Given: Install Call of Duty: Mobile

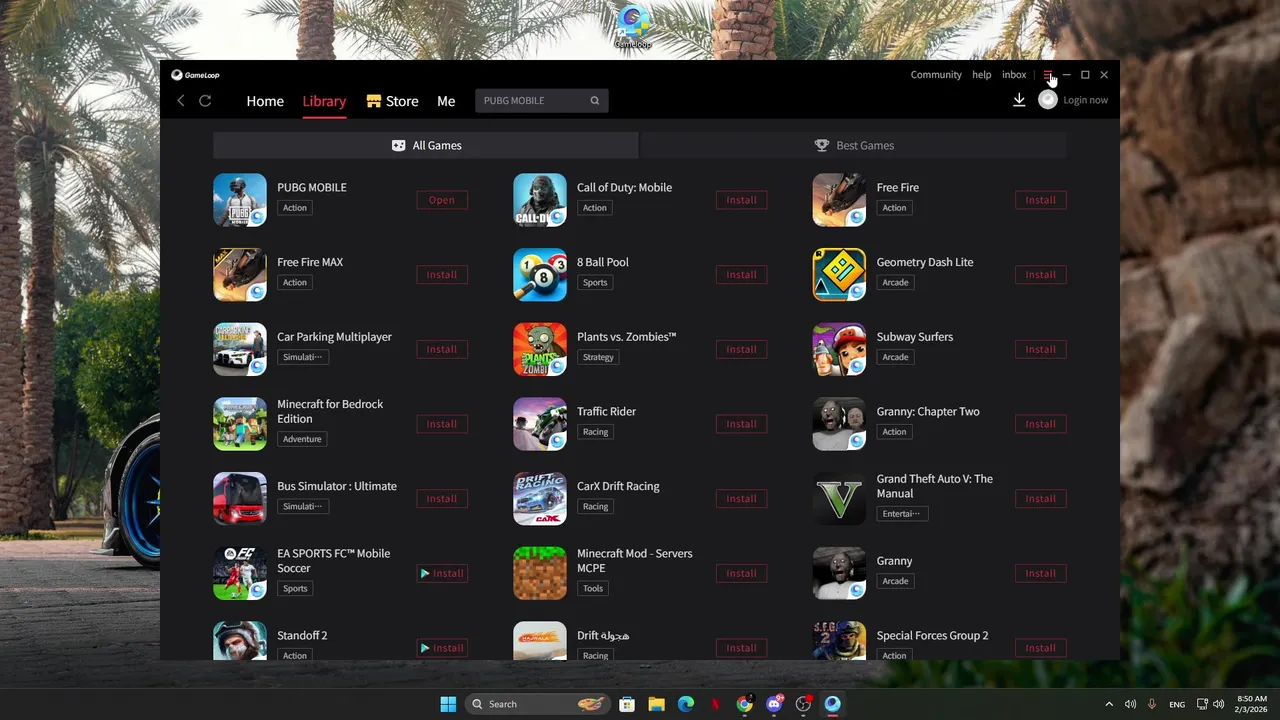Looking at the screenshot, I should click(741, 200).
